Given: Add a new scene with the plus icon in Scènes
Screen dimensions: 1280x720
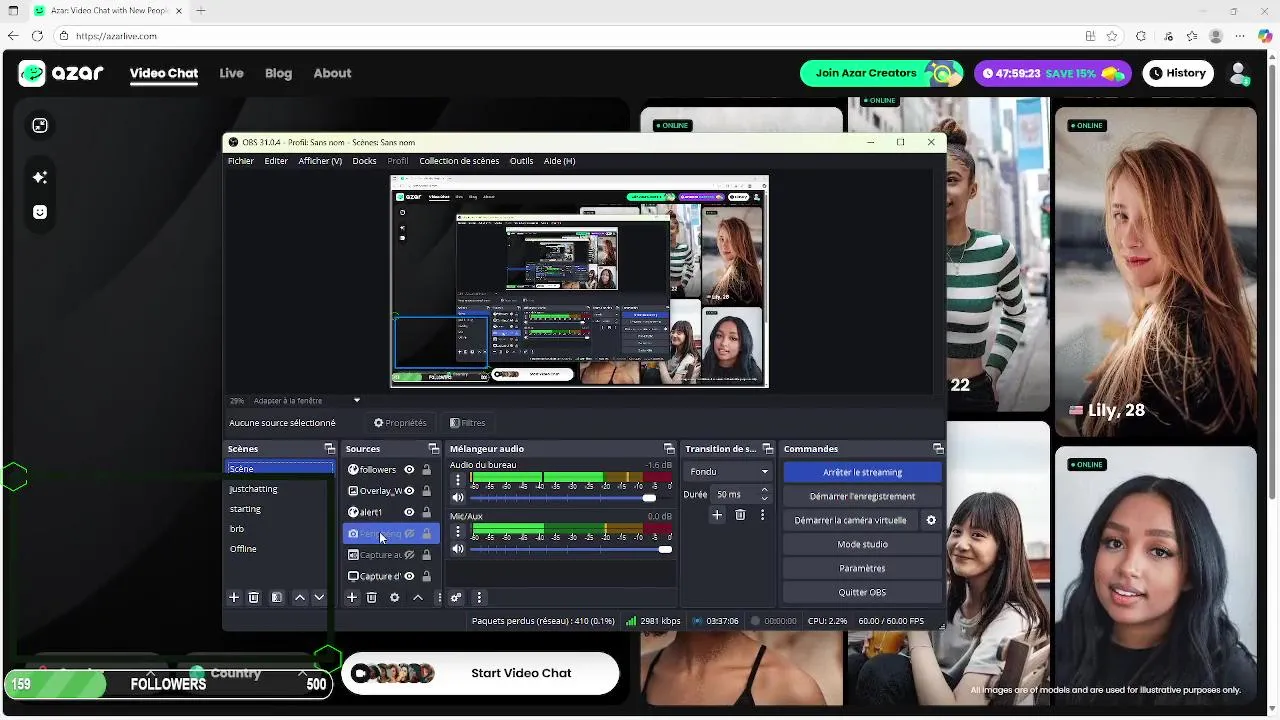Looking at the screenshot, I should tap(234, 597).
